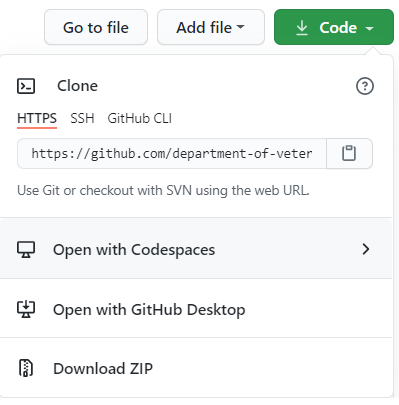This screenshot has height=405, width=399.
Task: Click the GitHub Desktop download monitor icon
Action: [x=26, y=309]
